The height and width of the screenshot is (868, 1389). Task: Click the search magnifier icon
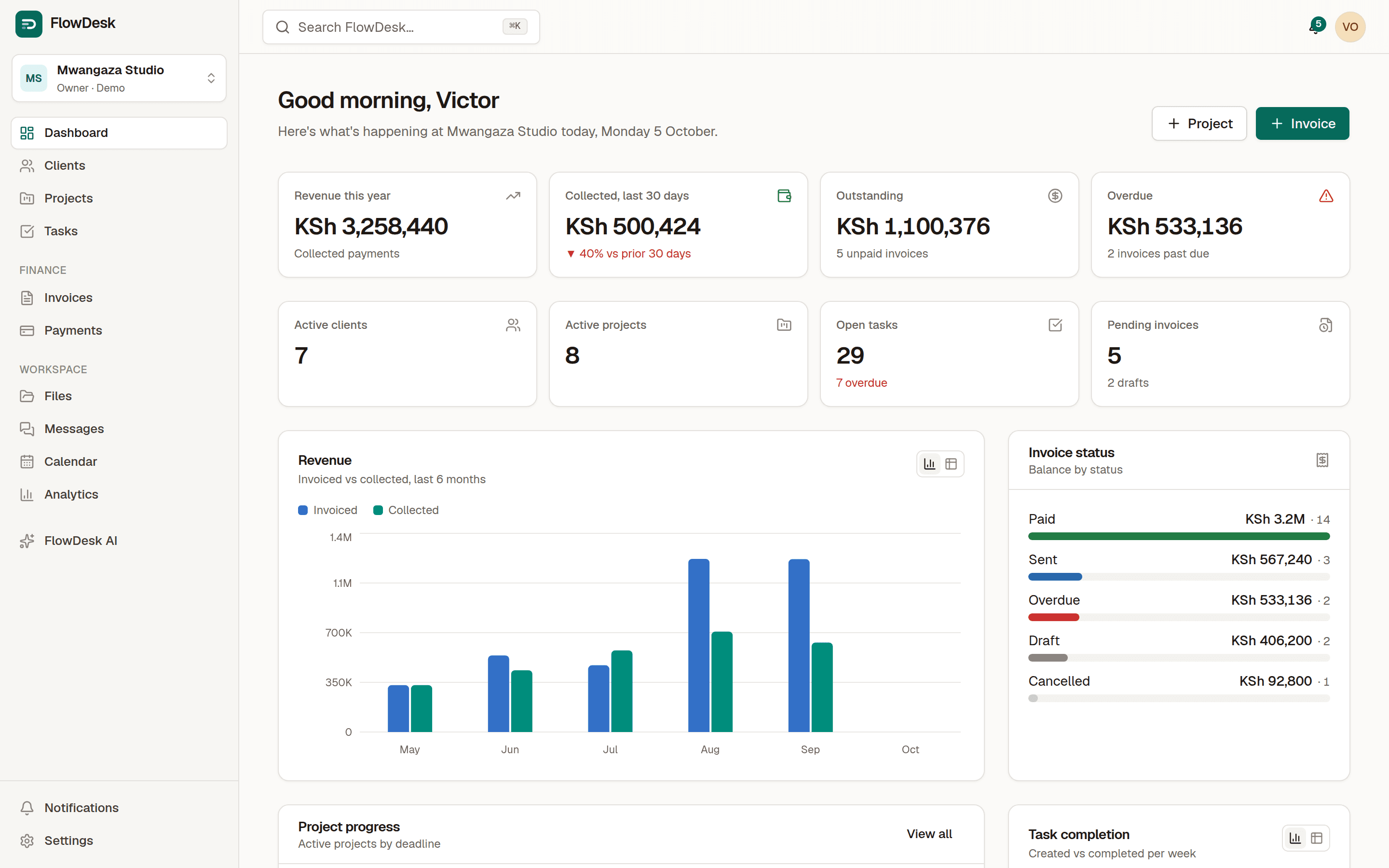pyautogui.click(x=283, y=27)
